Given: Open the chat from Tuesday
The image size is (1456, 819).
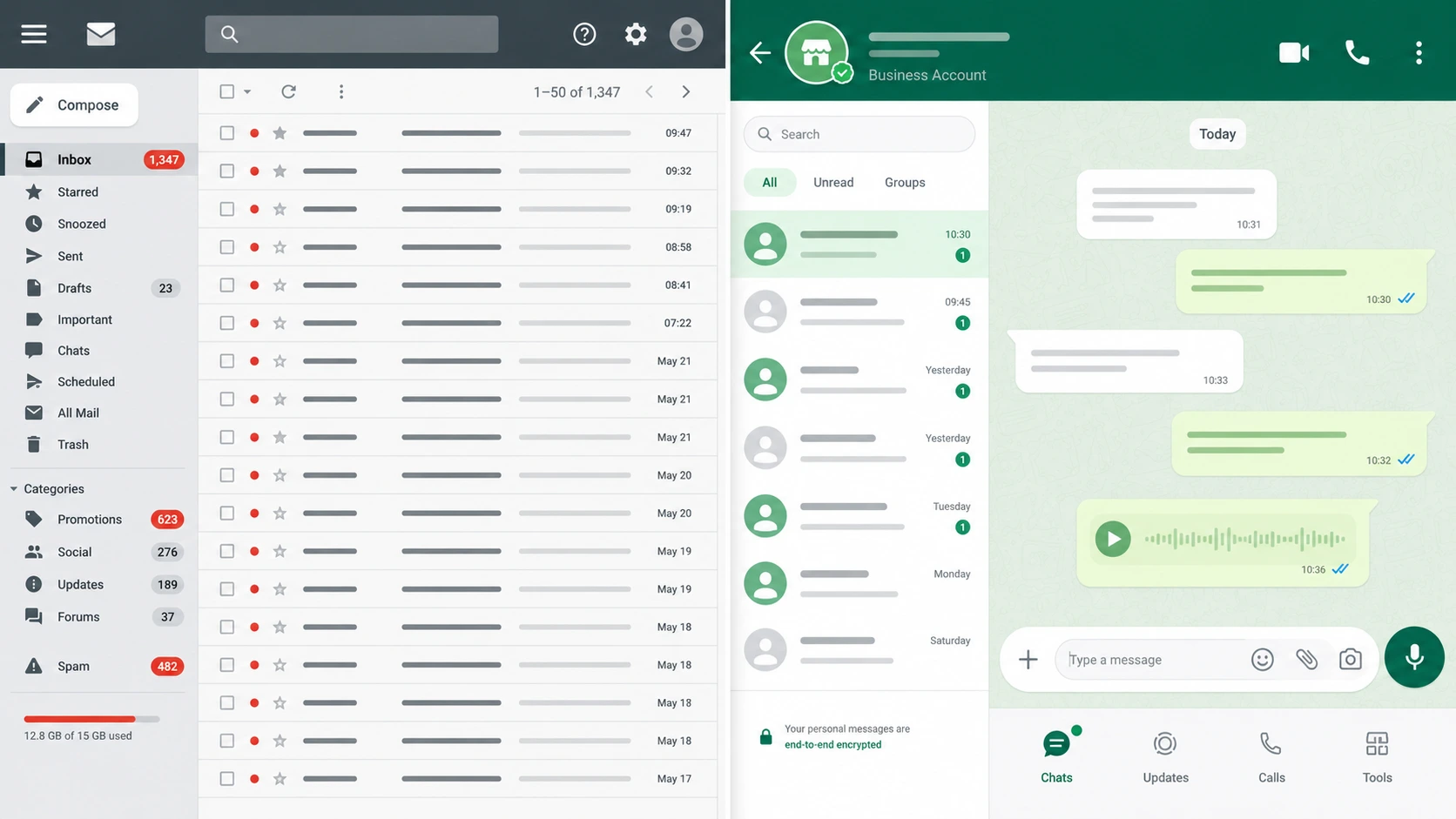Looking at the screenshot, I should click(859, 516).
